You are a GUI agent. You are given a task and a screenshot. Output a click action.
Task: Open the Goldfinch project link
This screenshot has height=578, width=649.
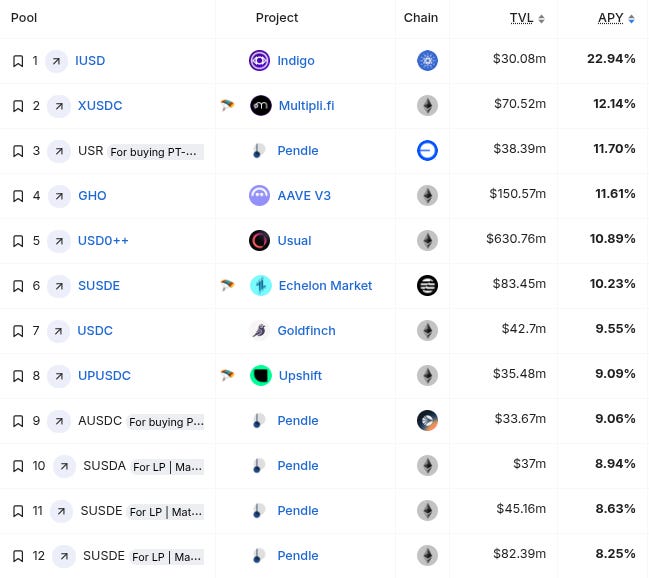click(306, 331)
